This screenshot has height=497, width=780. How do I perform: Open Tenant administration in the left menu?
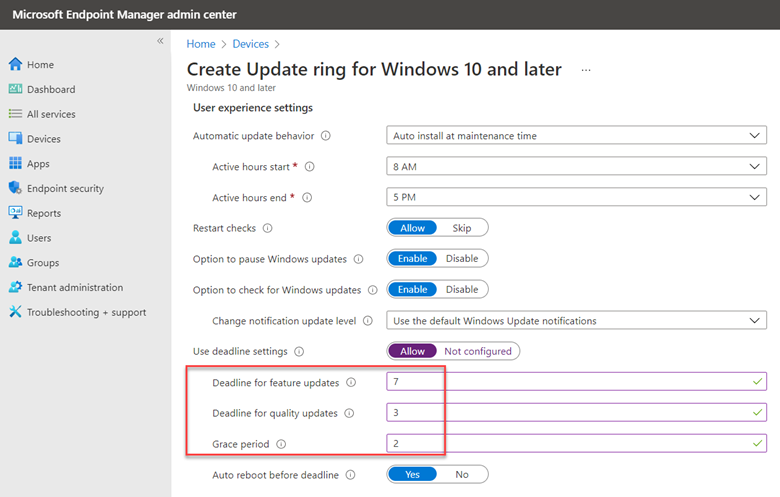[75, 288]
